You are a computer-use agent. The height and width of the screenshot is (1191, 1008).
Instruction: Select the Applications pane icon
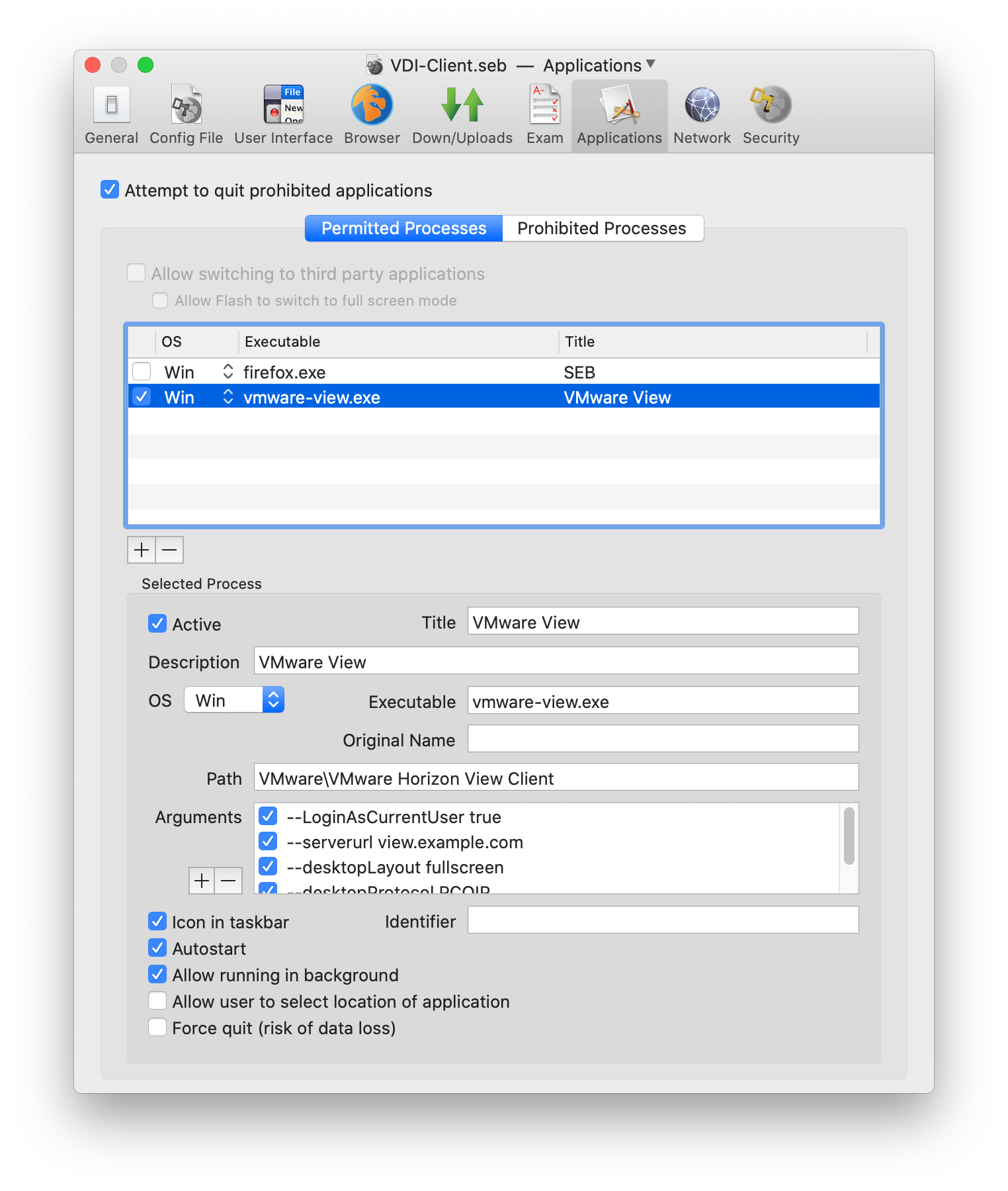point(619,115)
